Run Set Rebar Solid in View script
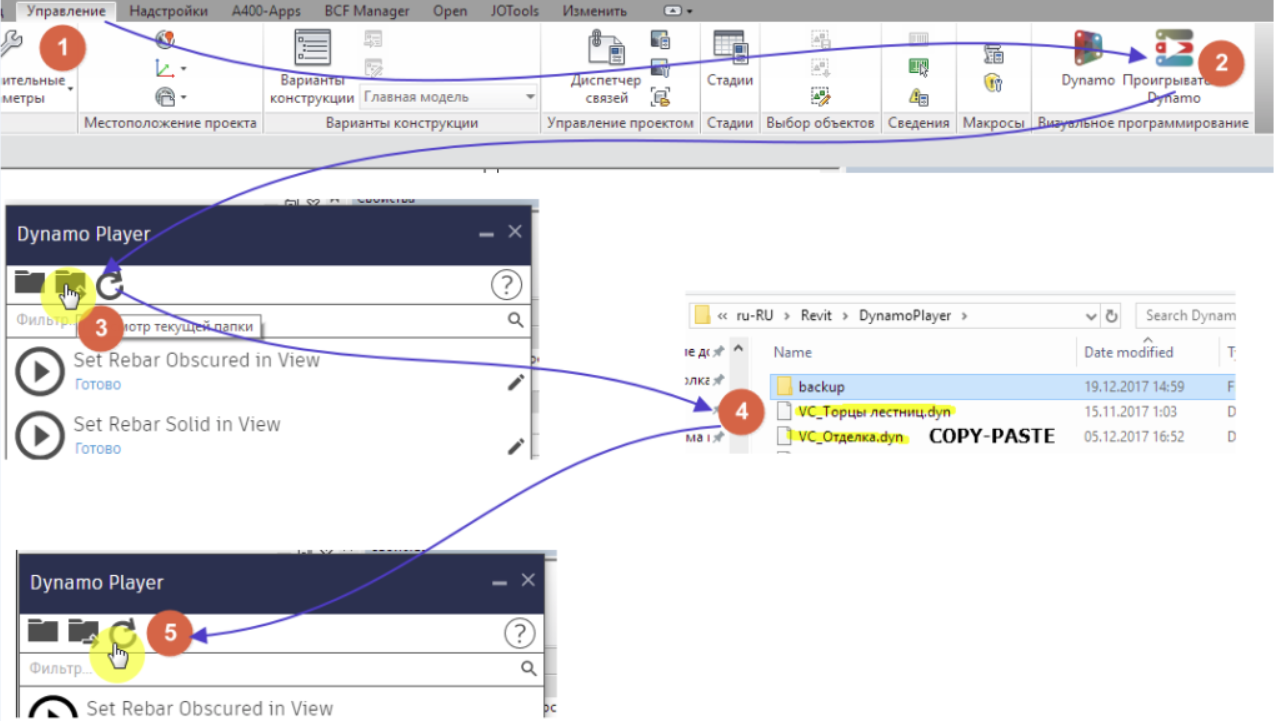The height and width of the screenshot is (721, 1274). 40,436
